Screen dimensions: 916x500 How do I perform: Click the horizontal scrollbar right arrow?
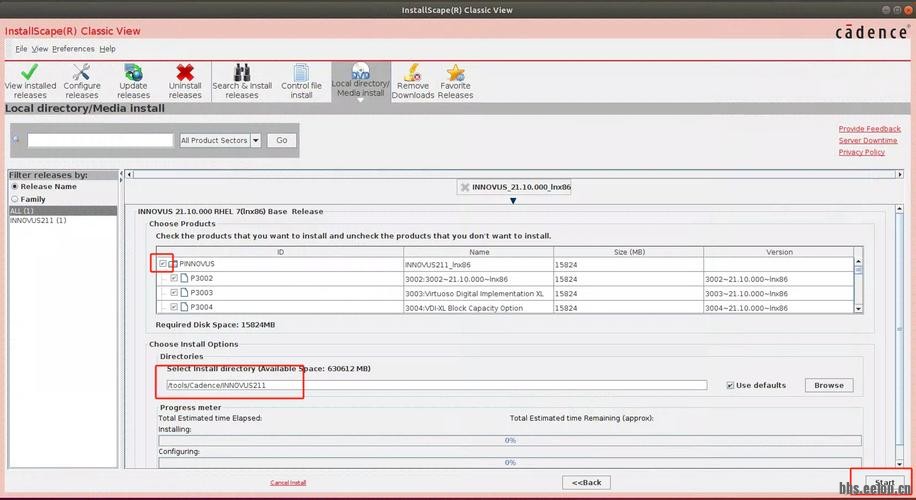(900, 174)
